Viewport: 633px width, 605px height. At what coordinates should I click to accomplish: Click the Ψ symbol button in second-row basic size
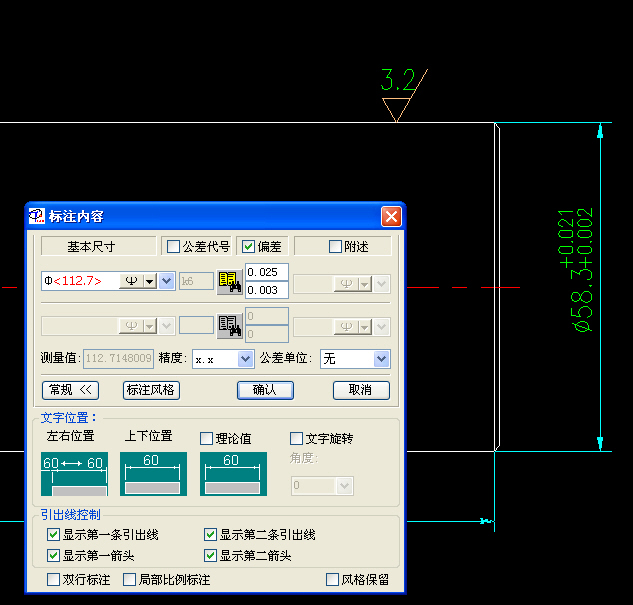(x=131, y=326)
